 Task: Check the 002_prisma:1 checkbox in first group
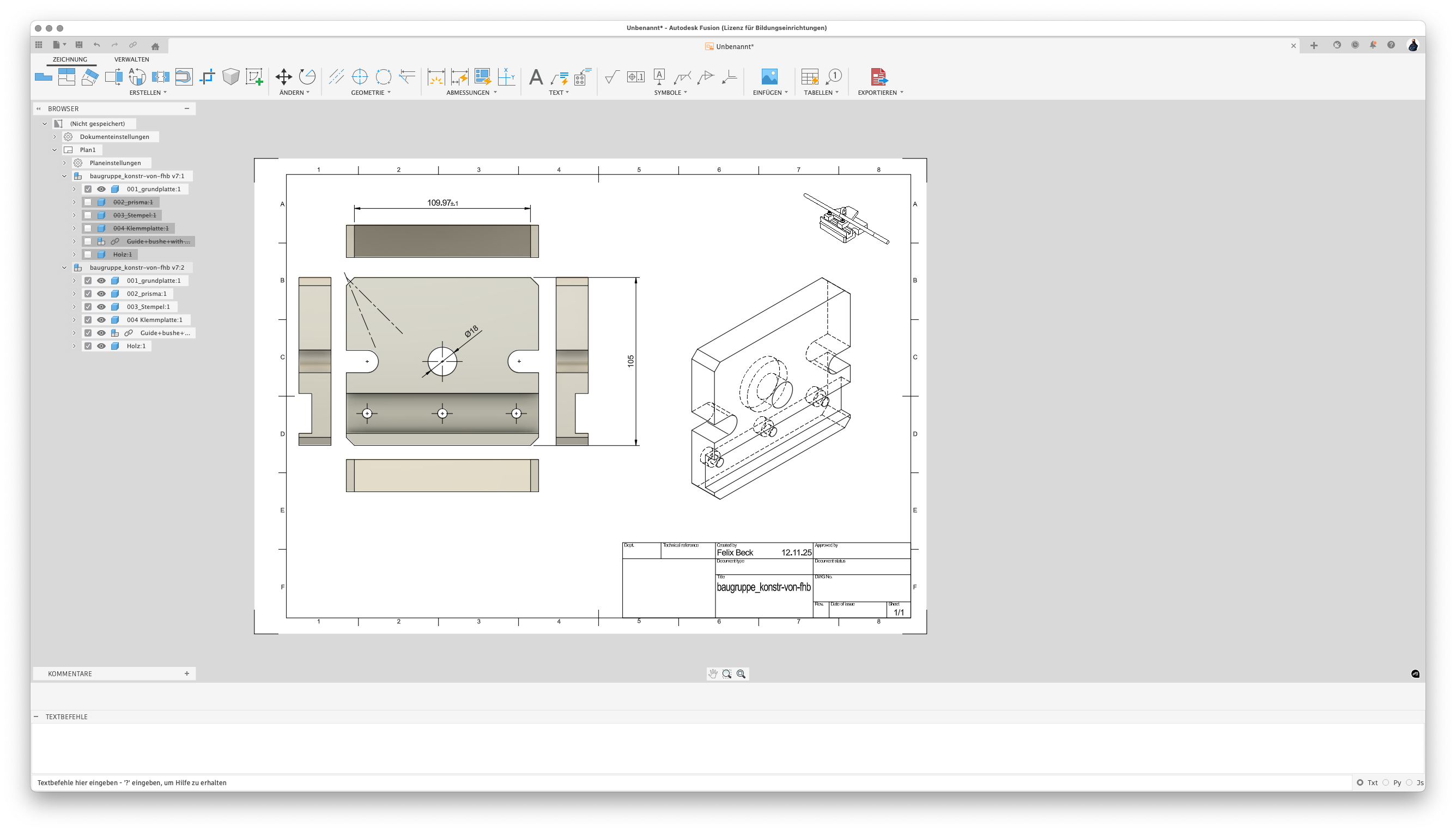click(x=88, y=202)
